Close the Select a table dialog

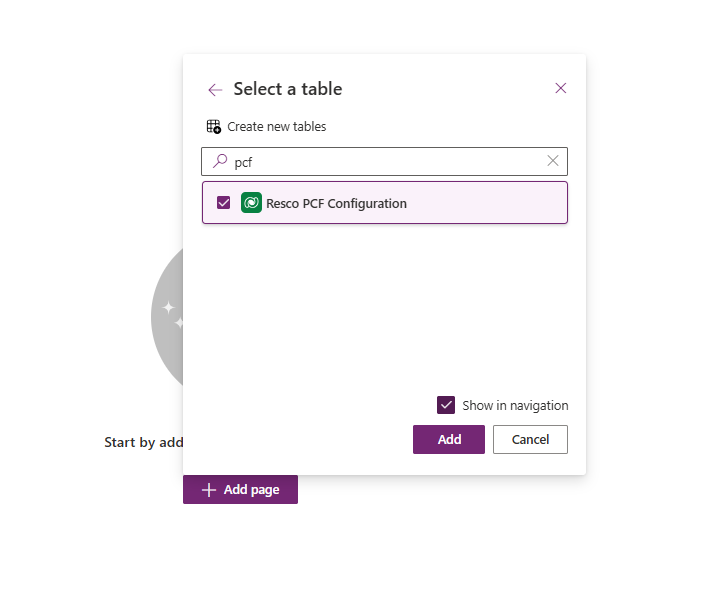[561, 88]
